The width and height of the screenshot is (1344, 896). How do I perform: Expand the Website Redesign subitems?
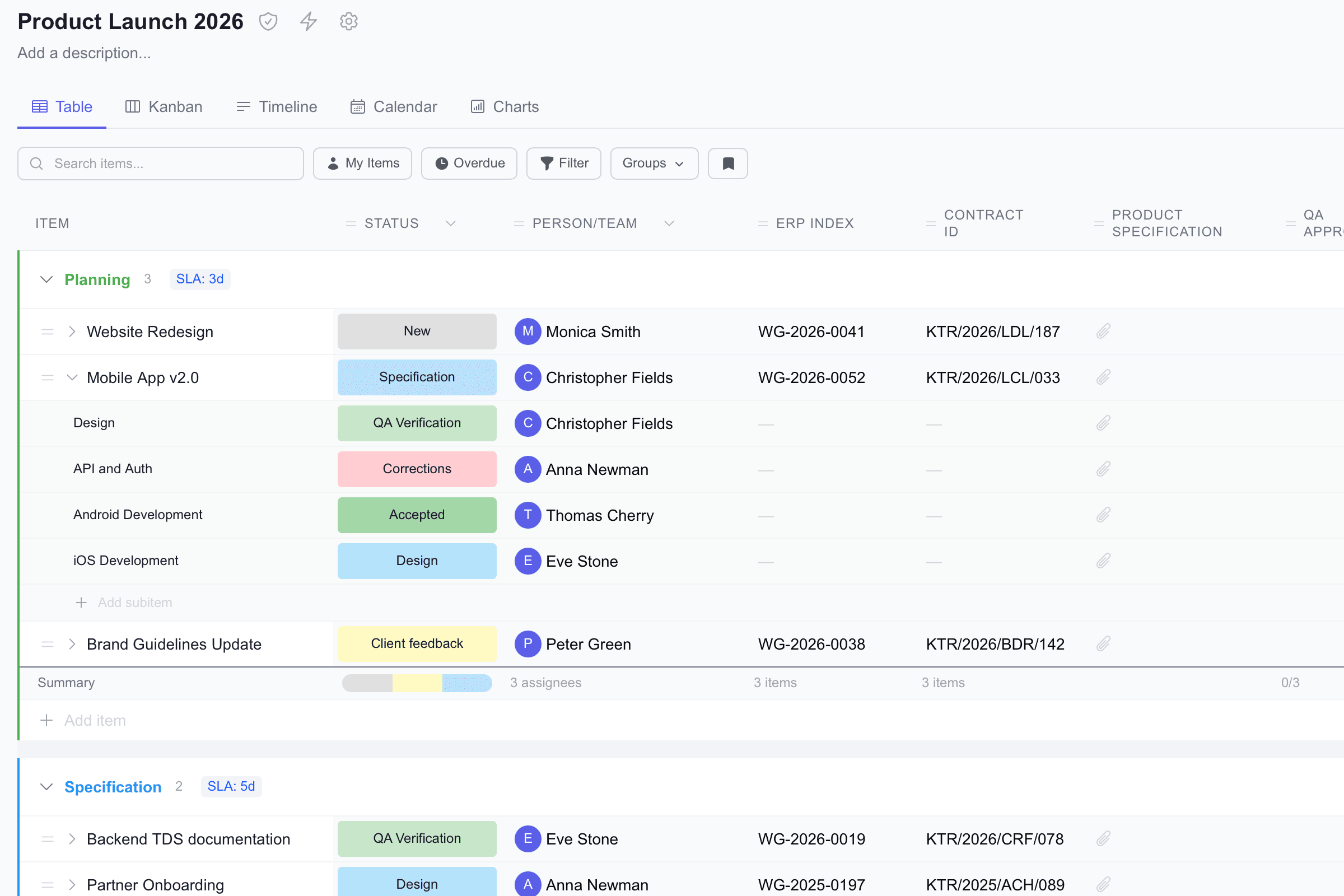72,332
